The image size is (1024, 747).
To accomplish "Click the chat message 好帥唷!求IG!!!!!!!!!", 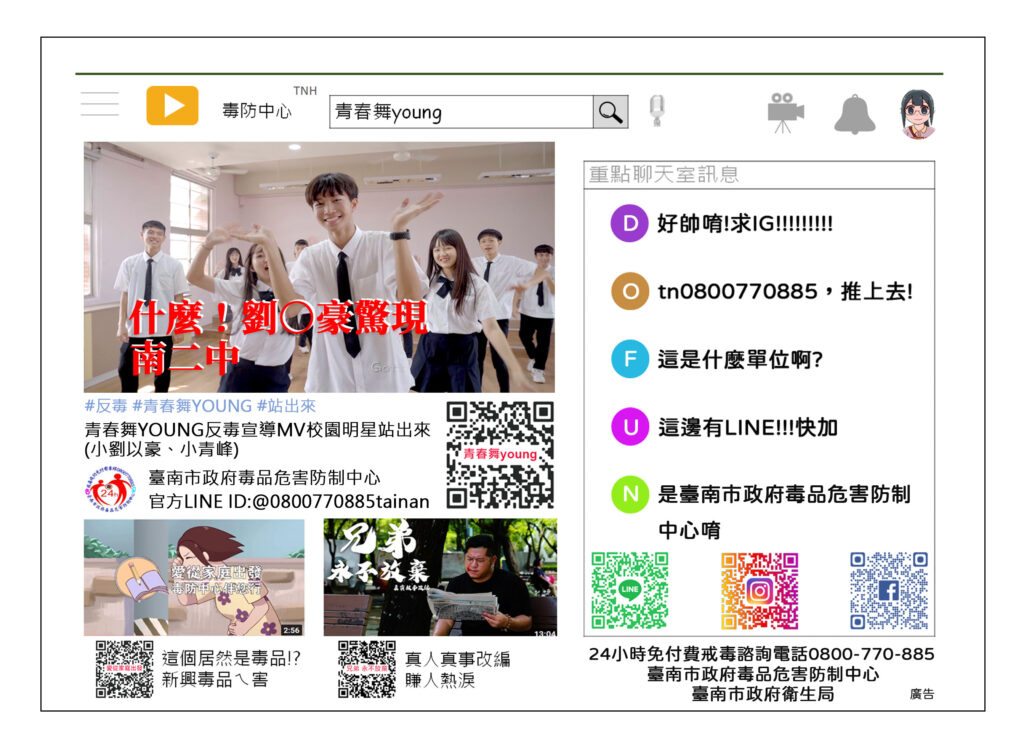I will click(x=745, y=224).
